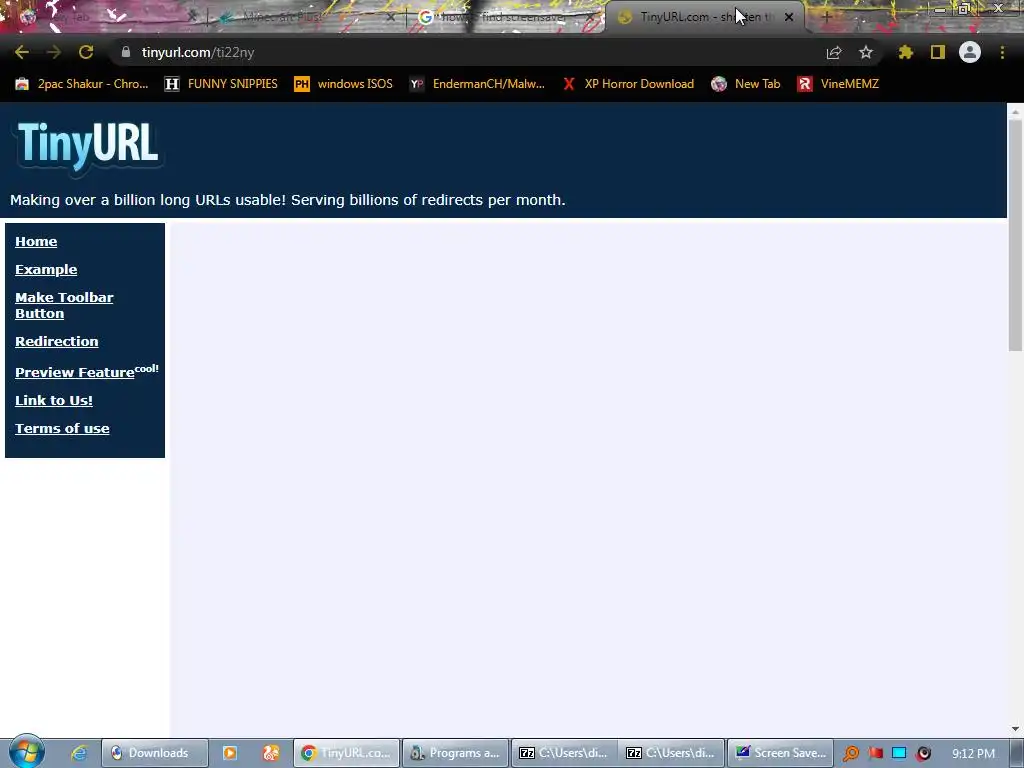
Task: Open the FUNNY SNIPPIES bookmark
Action: coord(221,84)
